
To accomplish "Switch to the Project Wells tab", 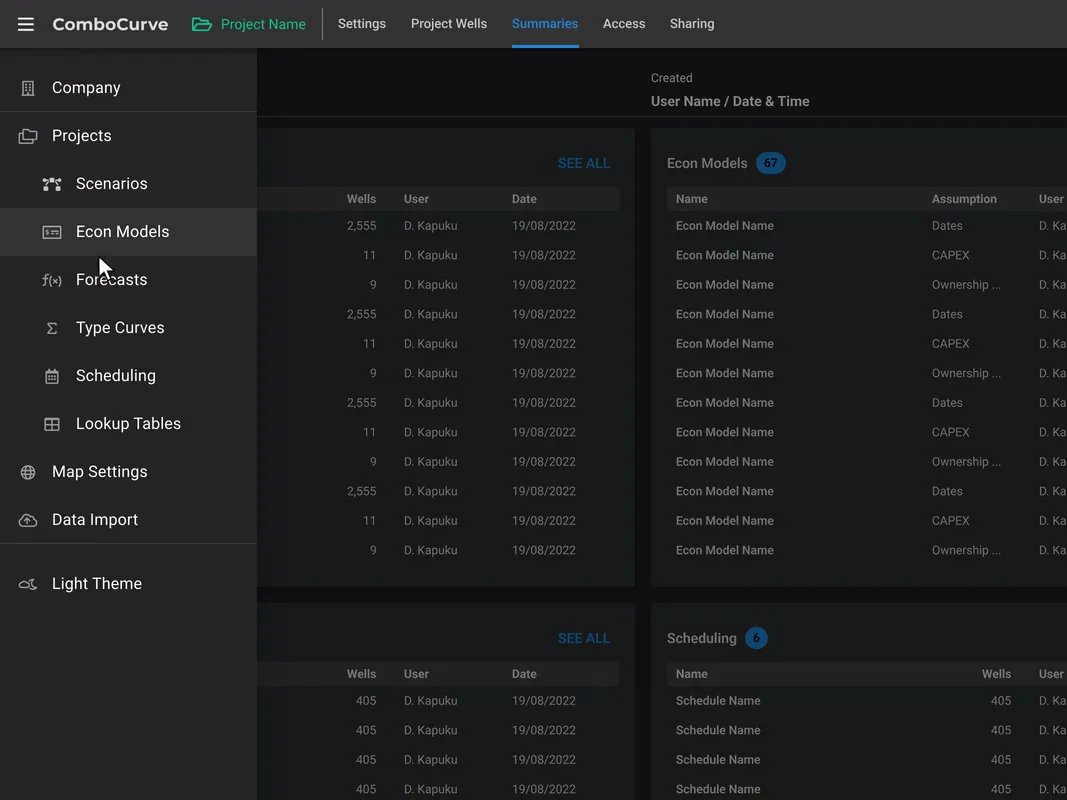I will click(x=448, y=24).
